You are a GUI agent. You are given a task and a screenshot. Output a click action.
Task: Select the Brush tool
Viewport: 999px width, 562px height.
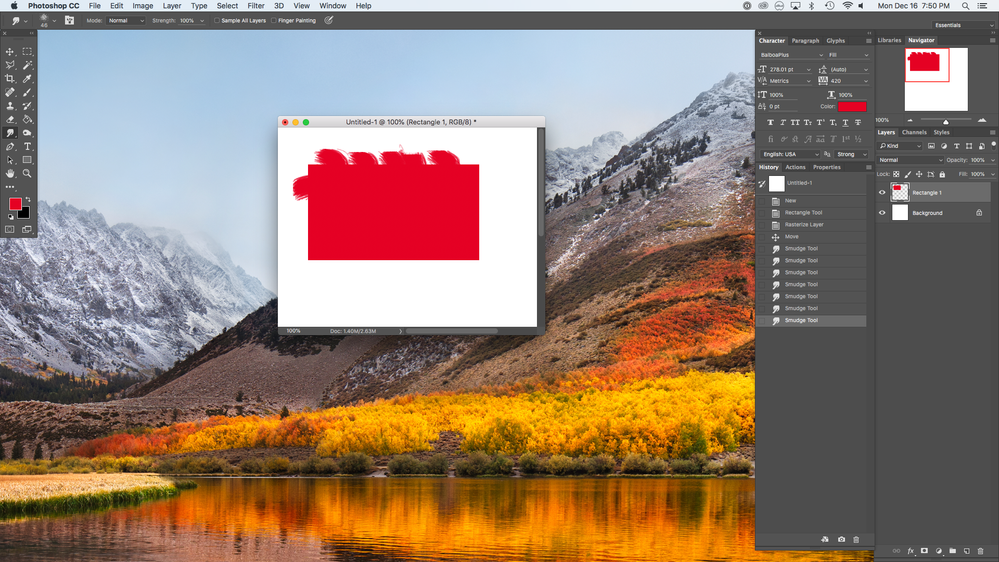coord(27,92)
